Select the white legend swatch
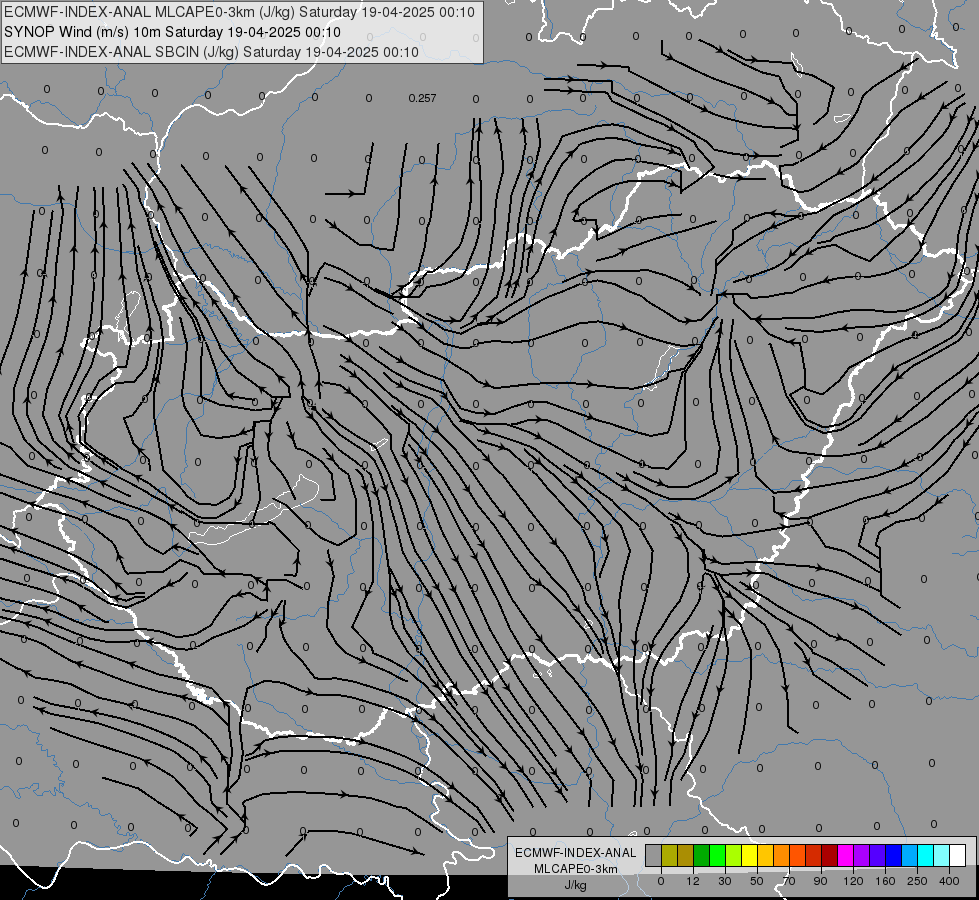The width and height of the screenshot is (979, 900). click(x=957, y=855)
